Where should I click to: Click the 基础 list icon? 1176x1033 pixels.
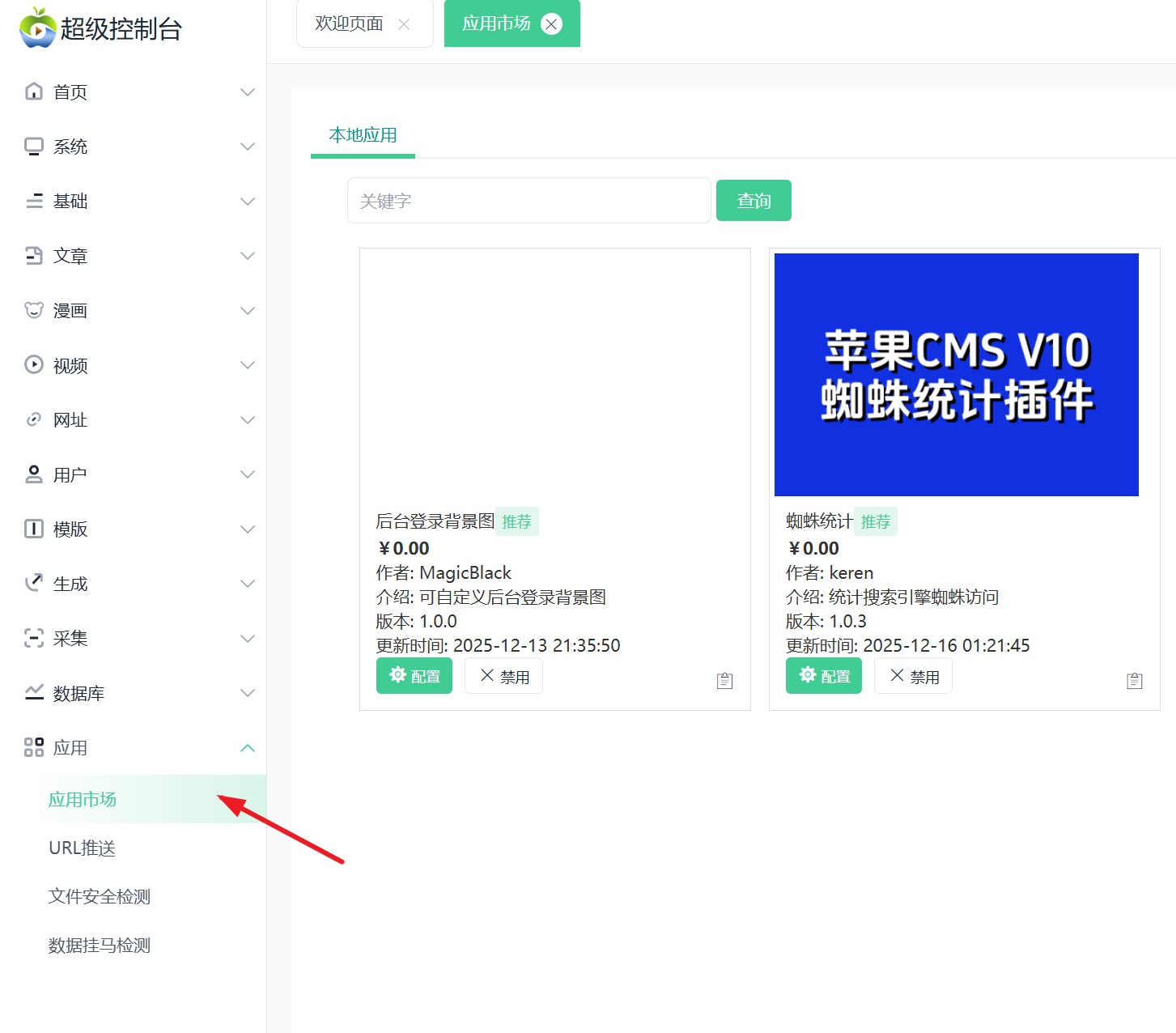click(x=34, y=201)
